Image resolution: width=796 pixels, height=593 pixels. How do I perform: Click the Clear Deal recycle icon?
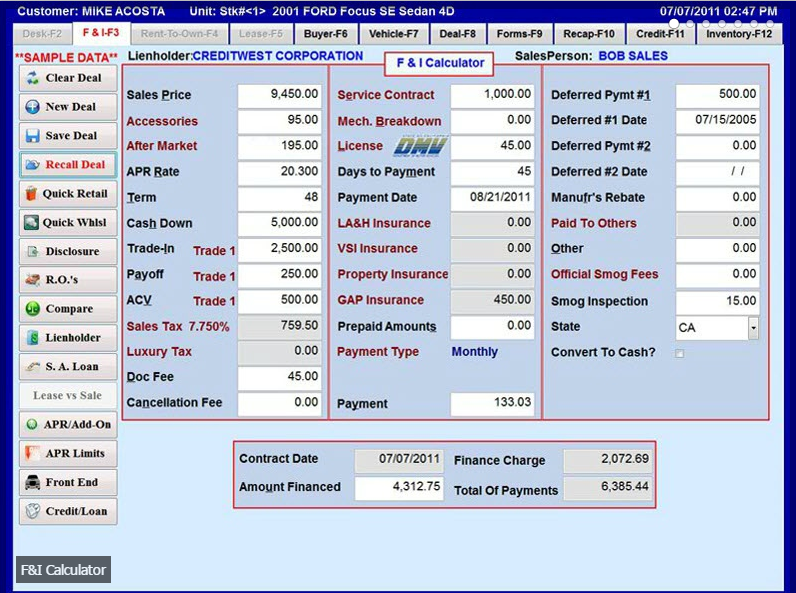[32, 78]
